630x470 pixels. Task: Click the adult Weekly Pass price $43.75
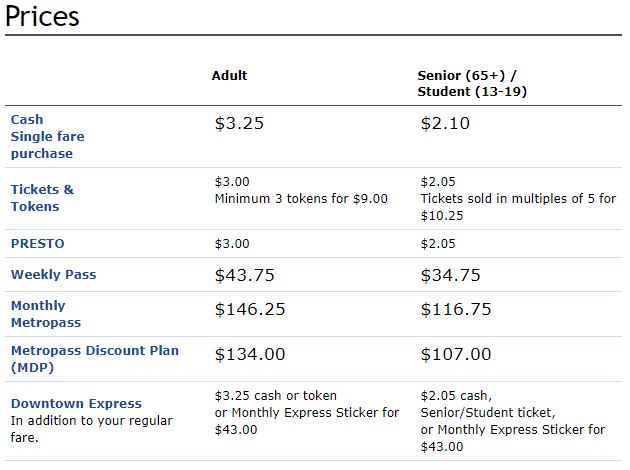point(245,275)
